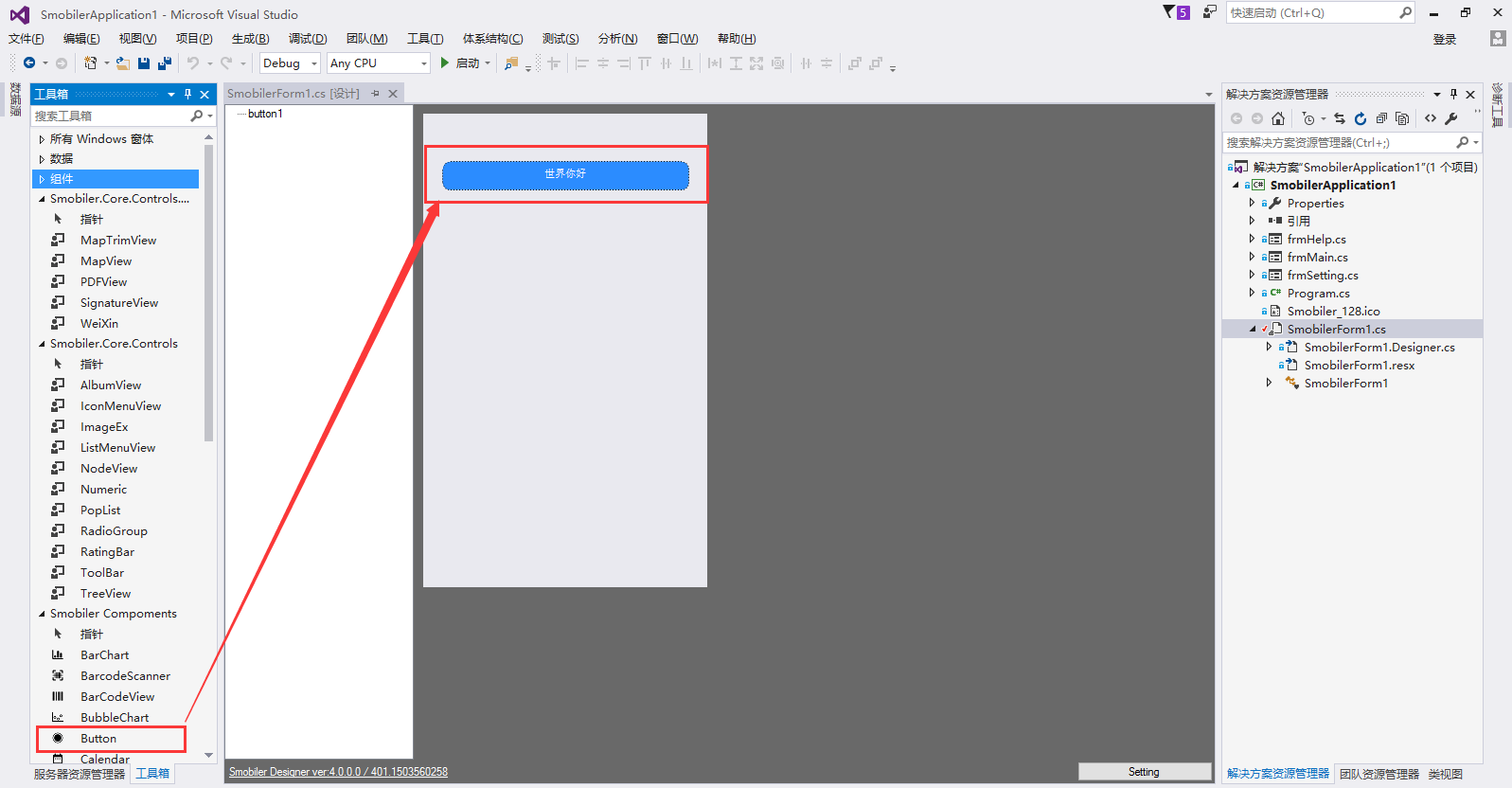This screenshot has height=788, width=1512.
Task: Open the 工具(T) menu
Action: point(425,39)
